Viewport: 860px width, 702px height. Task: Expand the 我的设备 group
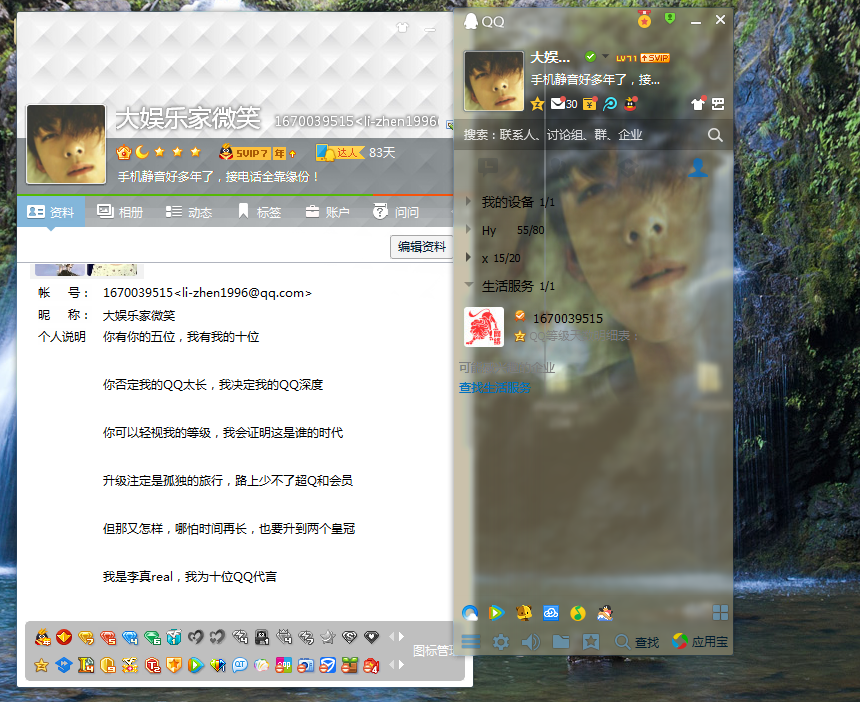(x=468, y=201)
